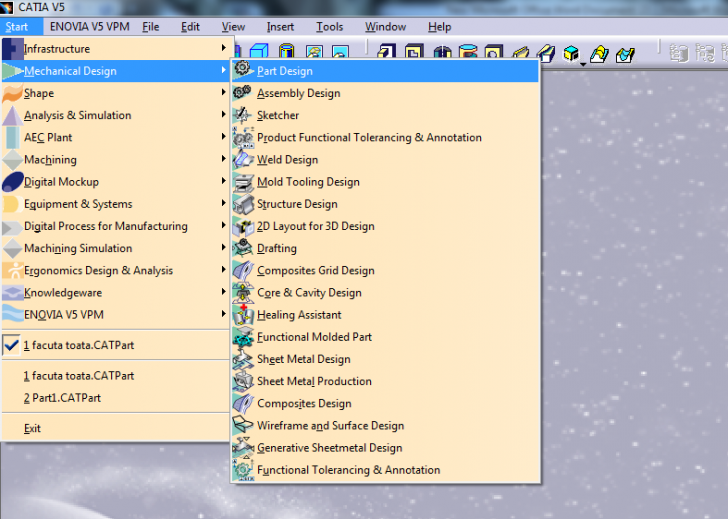Click the Assembly Design gears icon
The height and width of the screenshot is (519, 728).
[x=243, y=92]
